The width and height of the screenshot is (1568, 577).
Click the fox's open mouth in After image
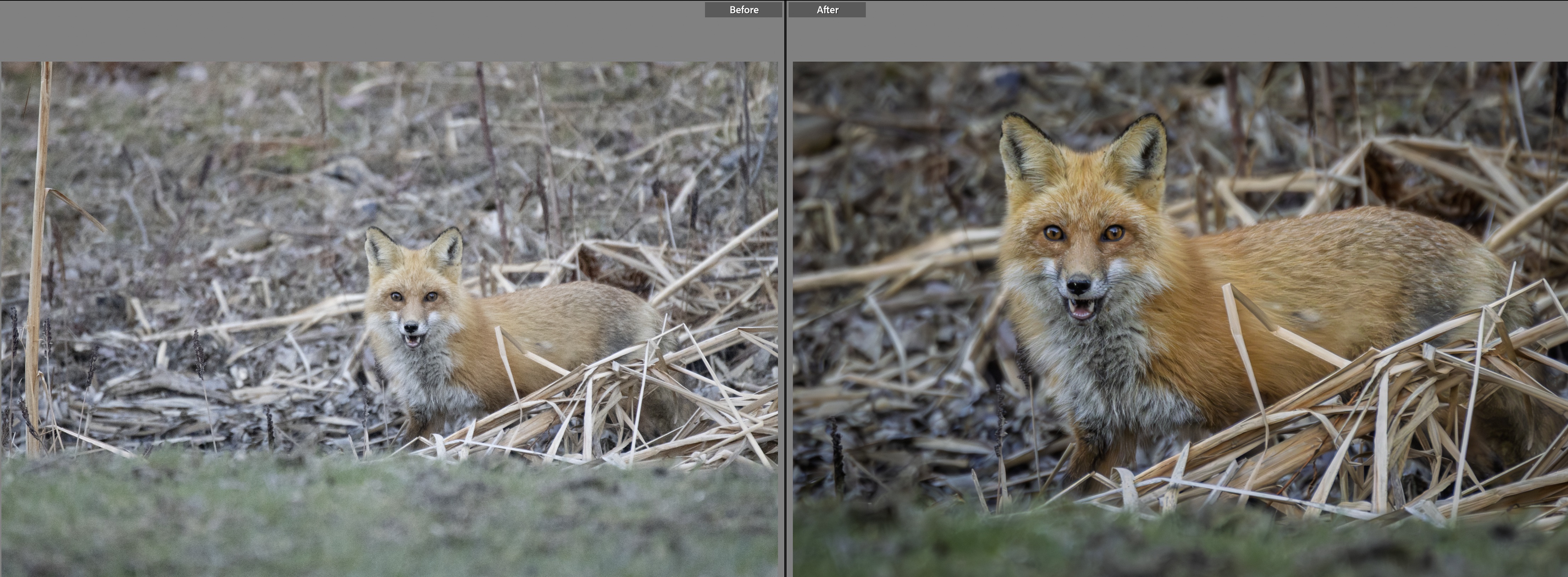[x=1082, y=309]
